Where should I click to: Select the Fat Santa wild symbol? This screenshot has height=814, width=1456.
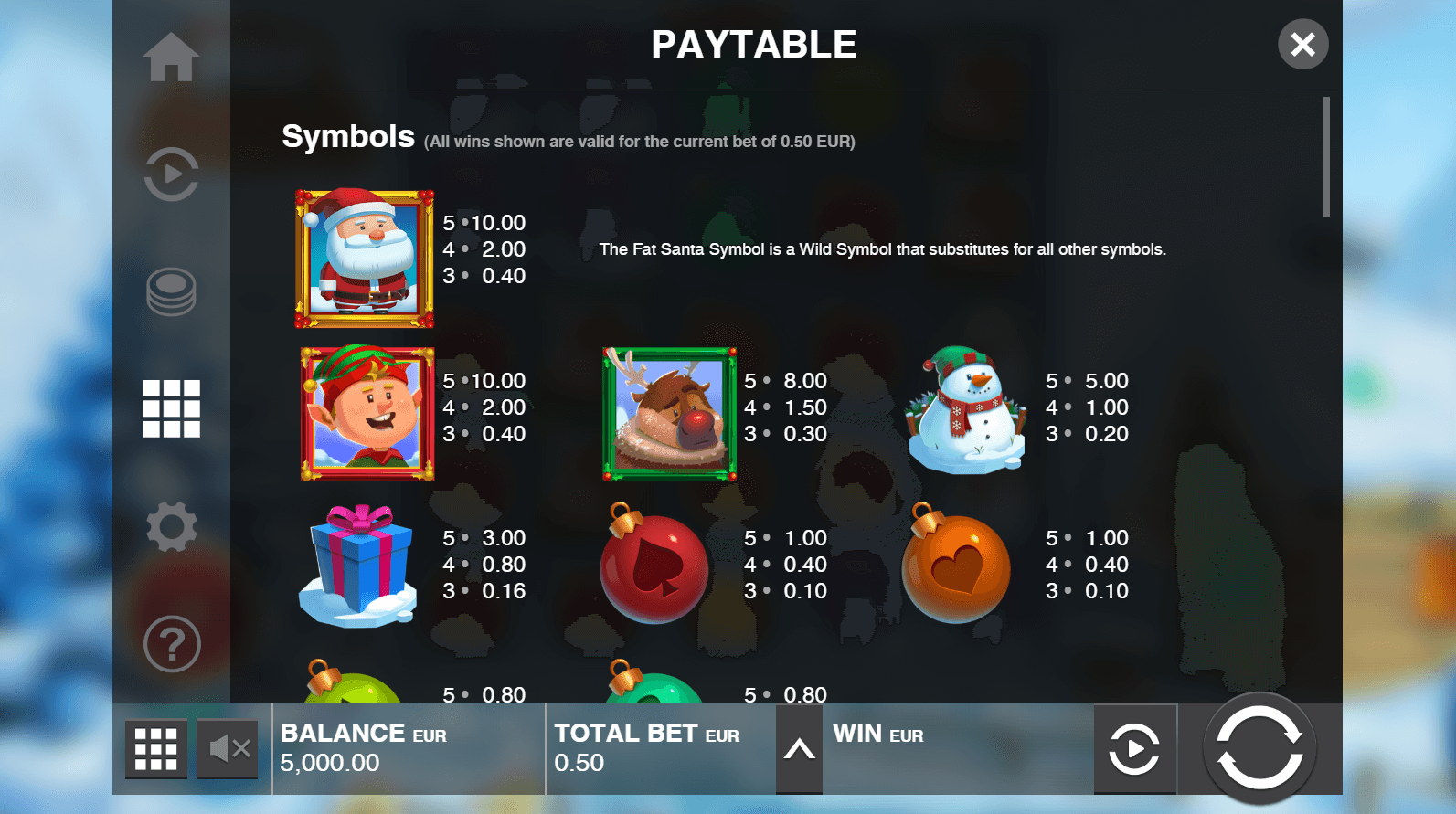tap(365, 258)
